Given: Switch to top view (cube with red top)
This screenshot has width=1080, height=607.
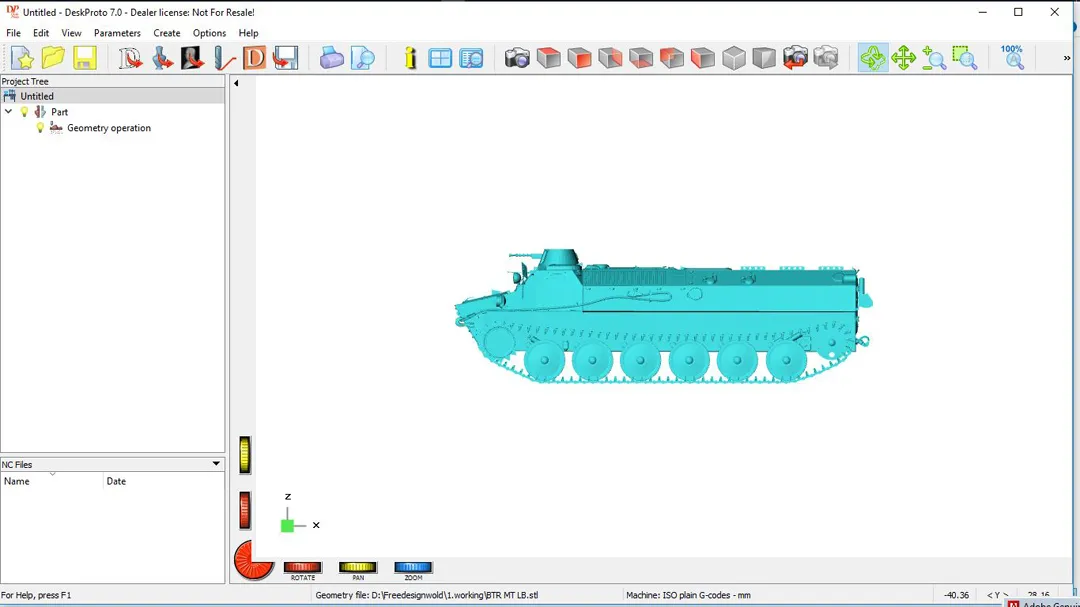Looking at the screenshot, I should [x=548, y=58].
